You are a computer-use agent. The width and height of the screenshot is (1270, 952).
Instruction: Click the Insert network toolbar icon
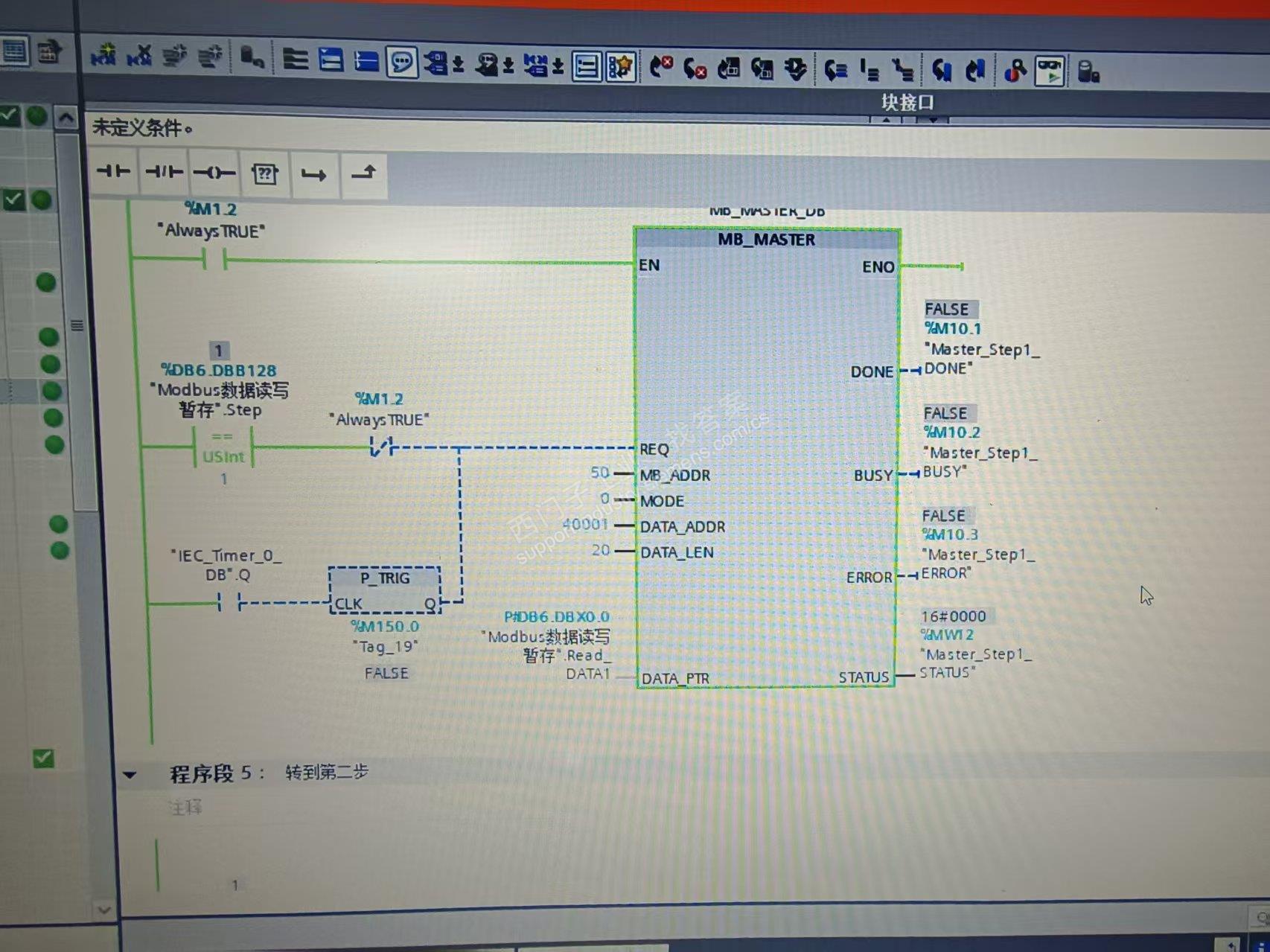coord(103,55)
